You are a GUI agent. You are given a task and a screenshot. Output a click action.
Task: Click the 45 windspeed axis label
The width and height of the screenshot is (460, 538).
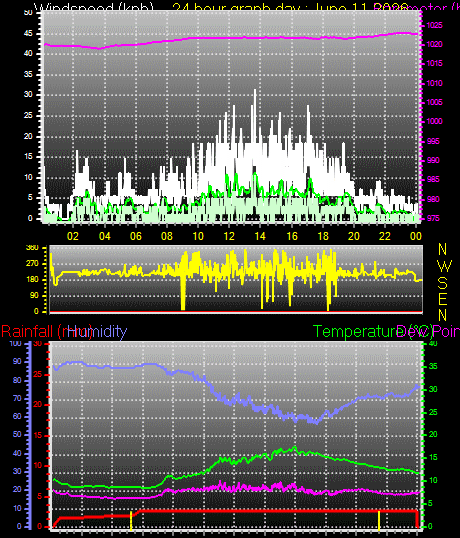(28, 33)
